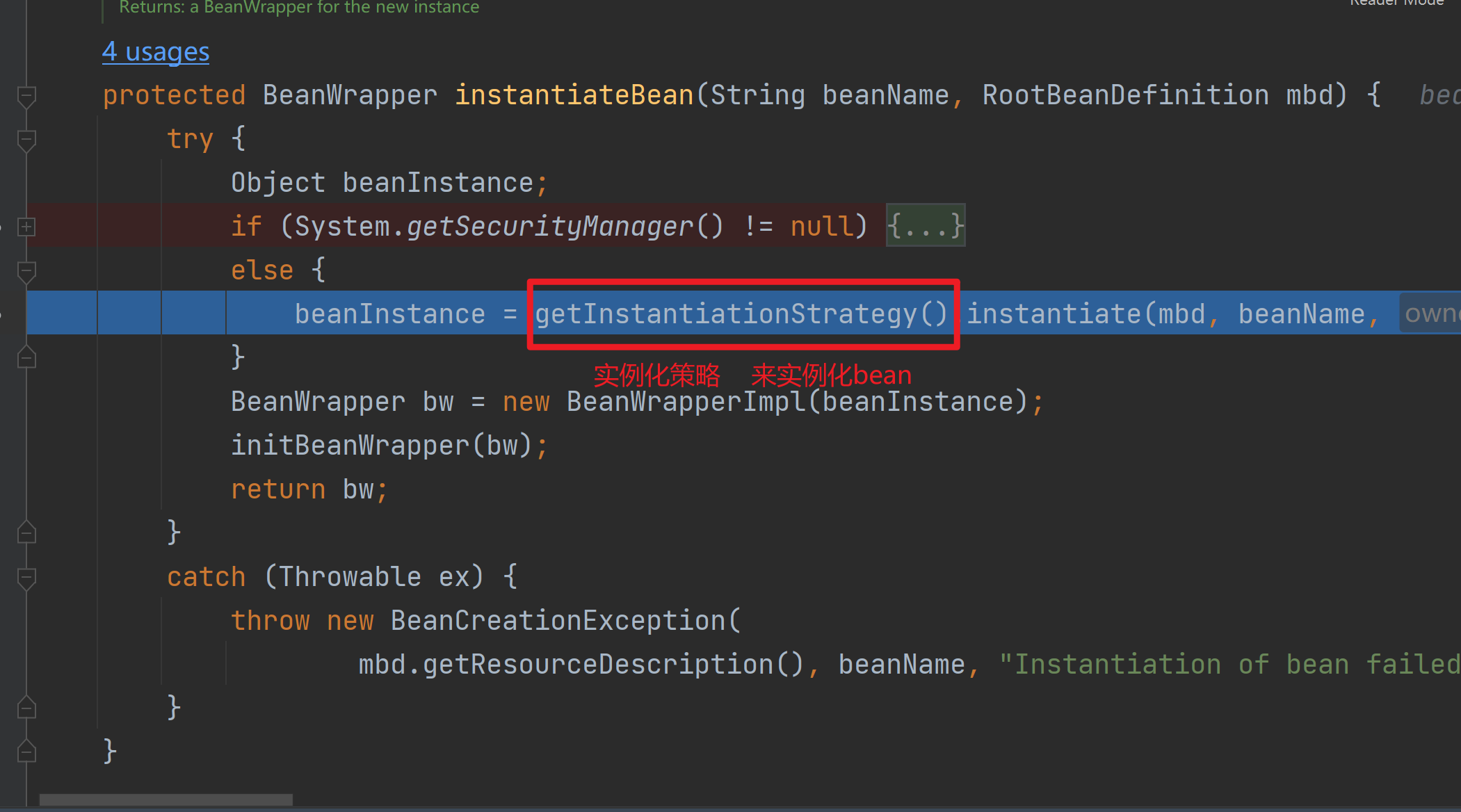Click BeanWrapperImpl constructor call
The width and height of the screenshot is (1461, 812).
click(x=797, y=402)
